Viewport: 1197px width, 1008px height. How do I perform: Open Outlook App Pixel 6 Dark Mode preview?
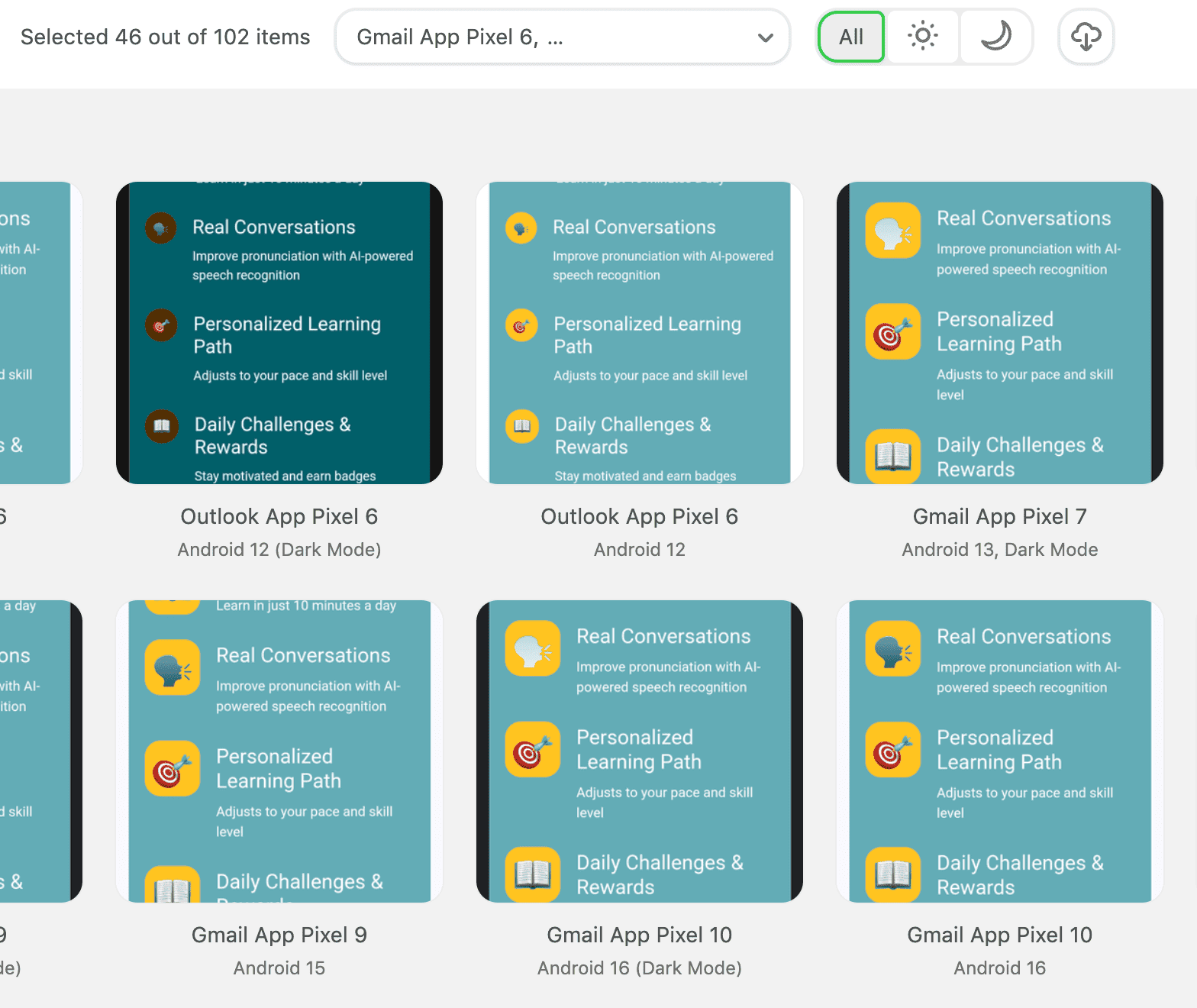(279, 333)
